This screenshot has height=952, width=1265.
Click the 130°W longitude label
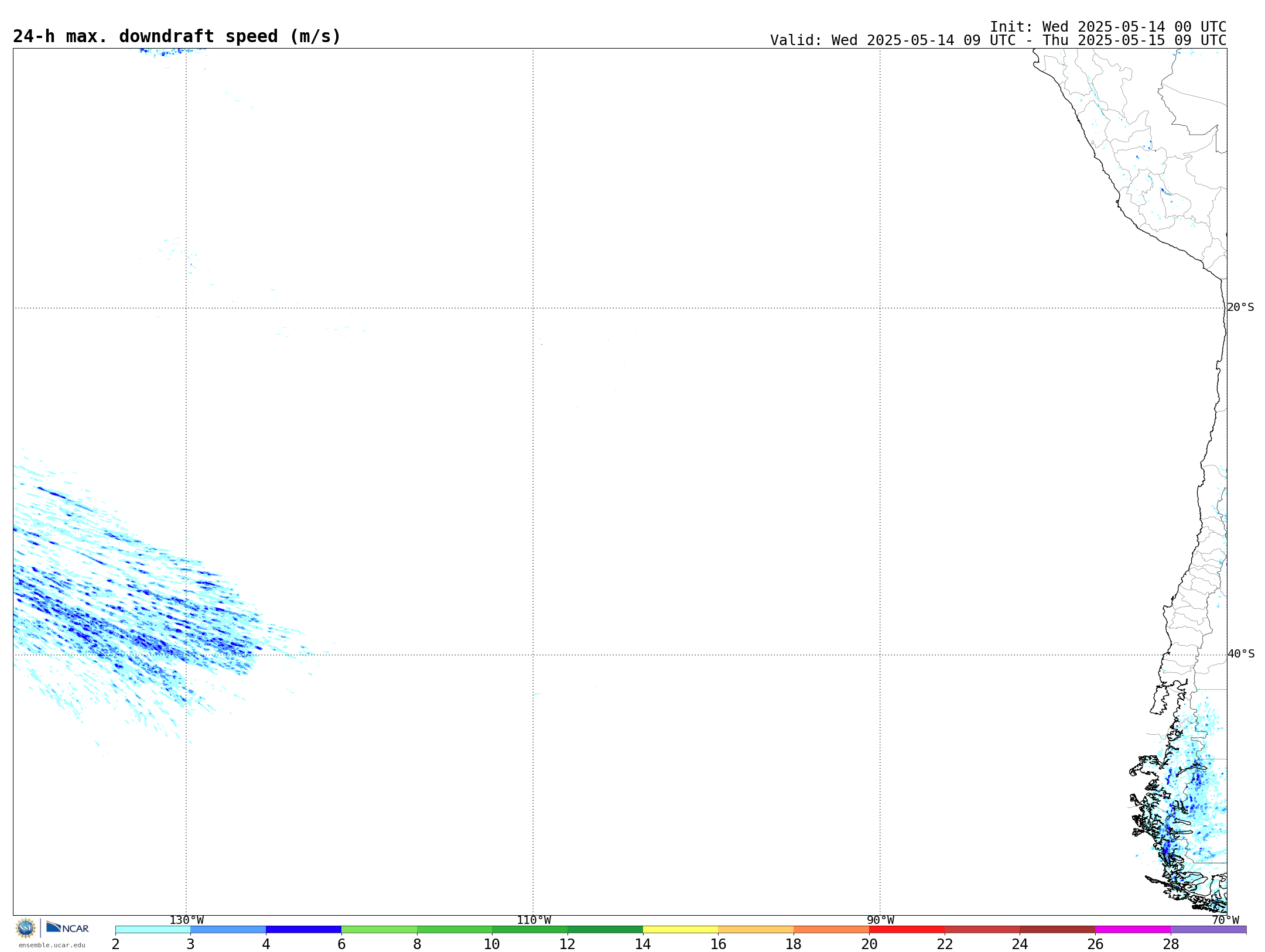186,920
